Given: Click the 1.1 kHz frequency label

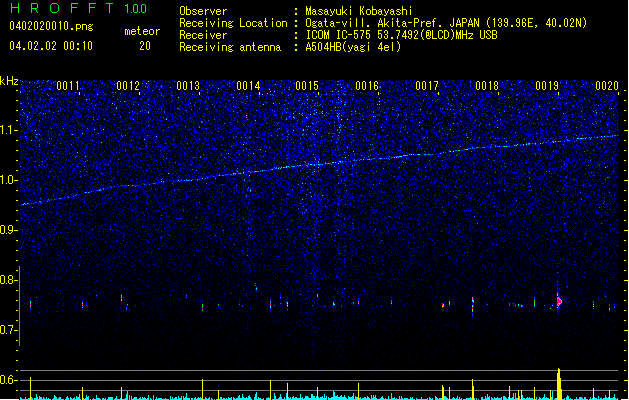Looking at the screenshot, I should coord(9,130).
